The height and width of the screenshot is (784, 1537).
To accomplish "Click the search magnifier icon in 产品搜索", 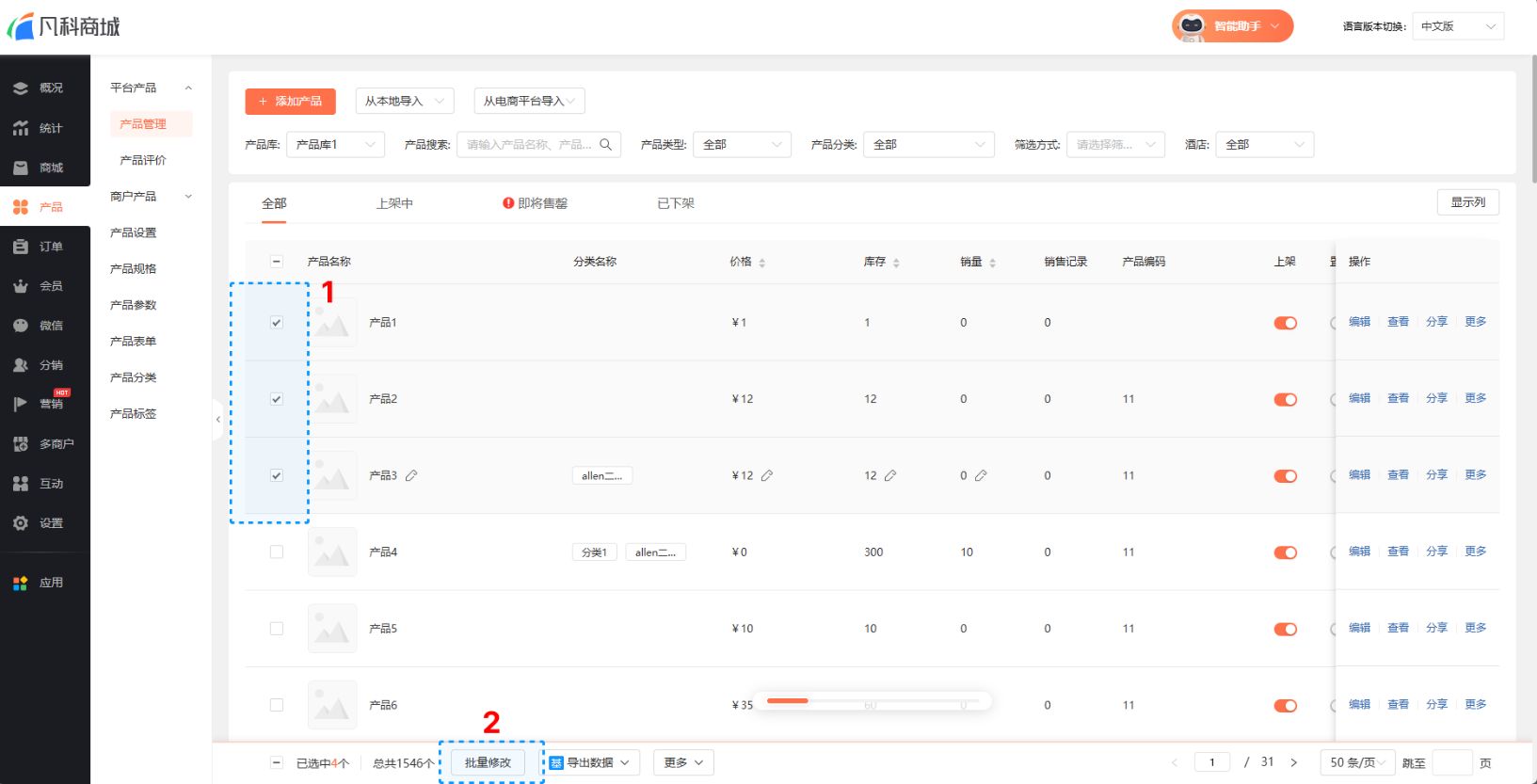I will [x=605, y=144].
